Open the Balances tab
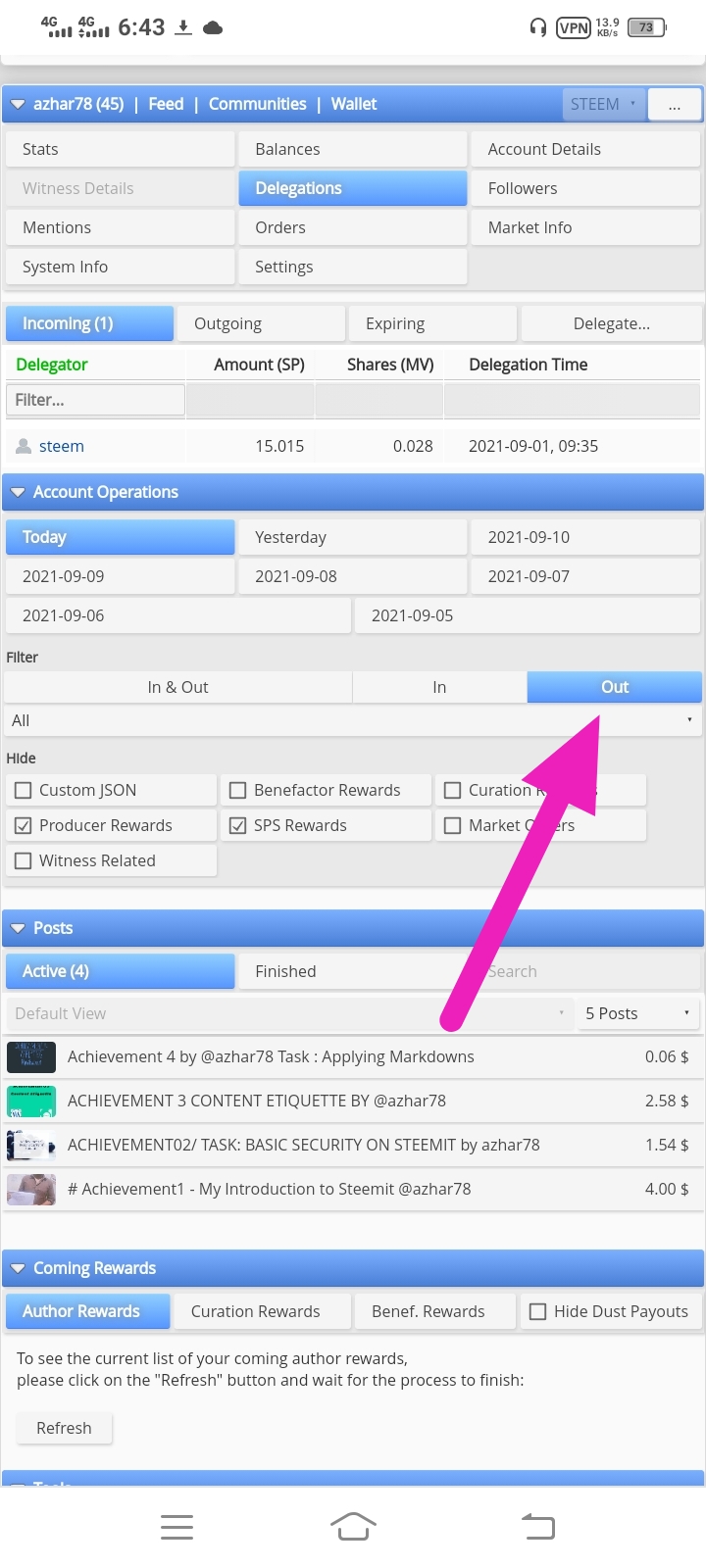Viewport: 706px width, 1568px height. point(352,149)
